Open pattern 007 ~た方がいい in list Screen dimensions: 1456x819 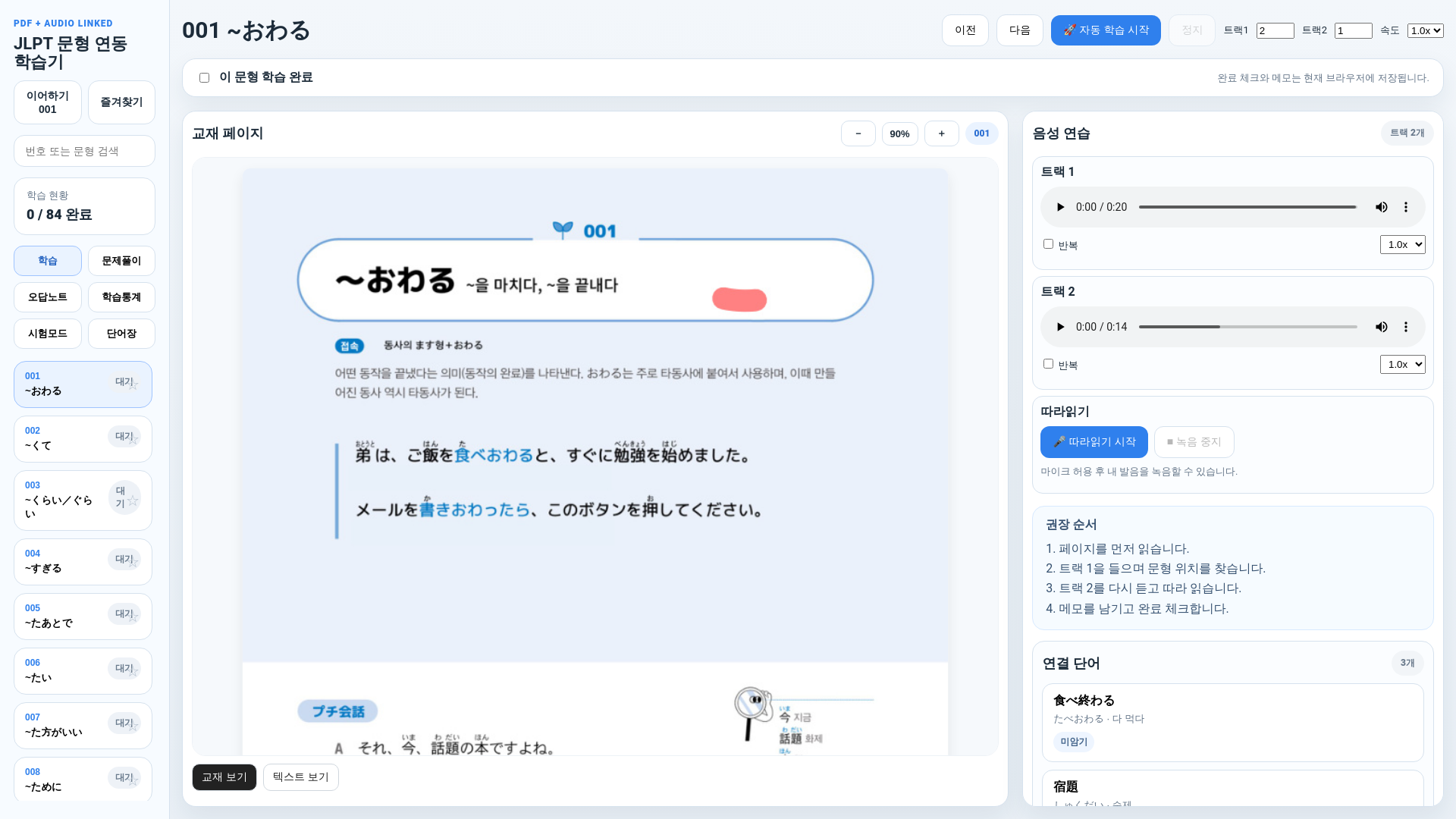[83, 726]
